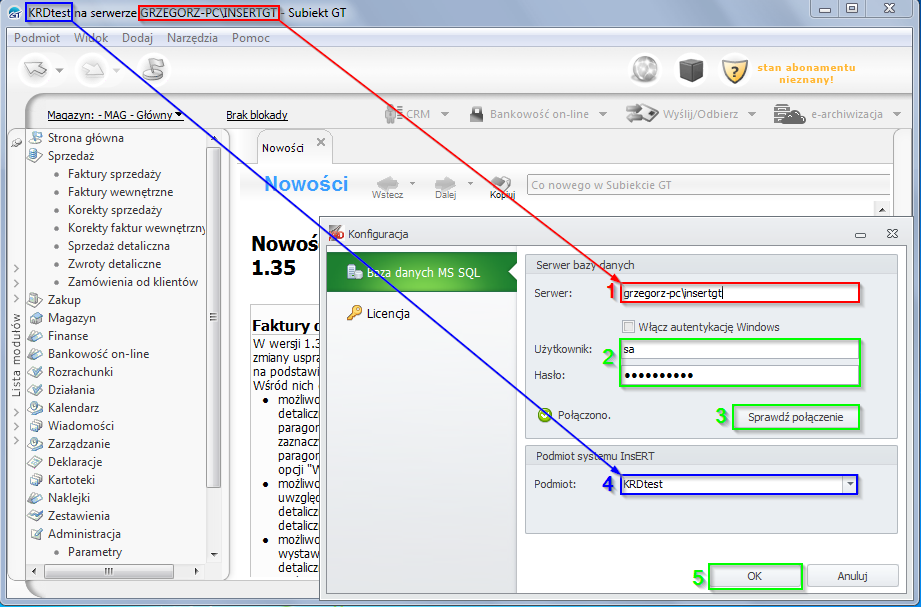The image size is (921, 607).
Task: Click the Zestawienia module icon
Action: (35, 516)
